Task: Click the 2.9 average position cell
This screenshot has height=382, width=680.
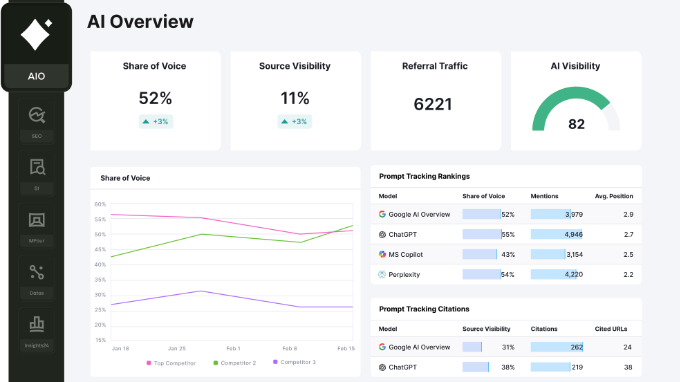Action: pos(628,214)
